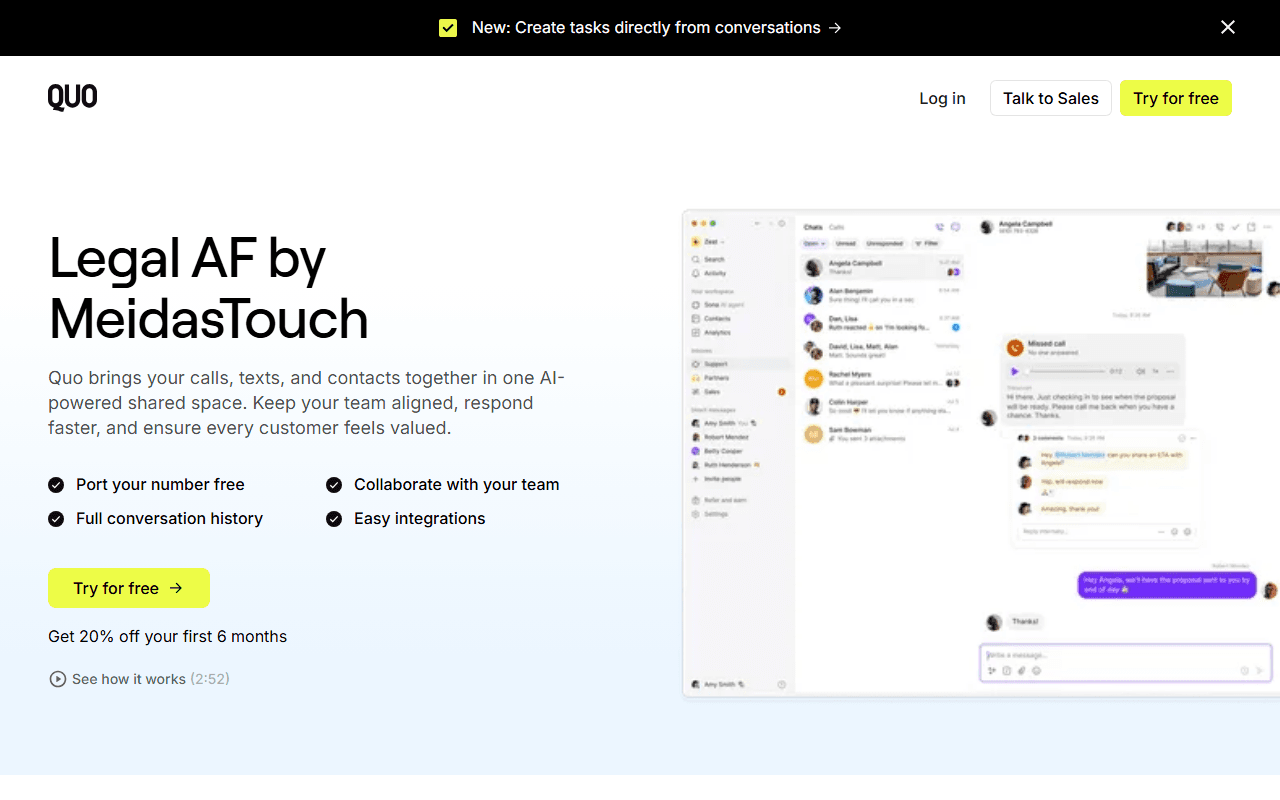
Task: Click the Search magnifier icon in the preview sidebar
Action: [x=696, y=259]
